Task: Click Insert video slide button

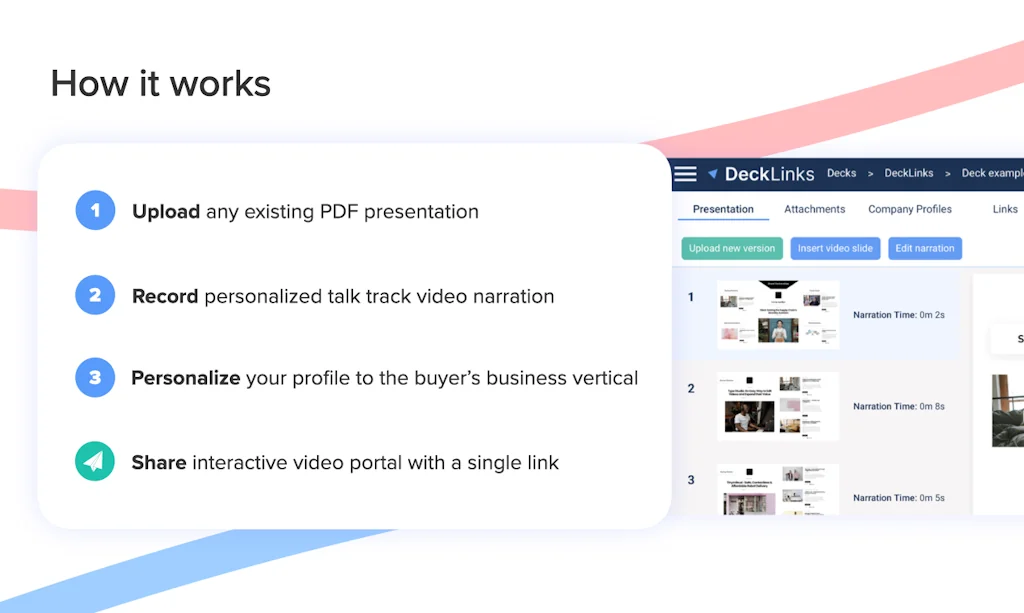Action: pyautogui.click(x=835, y=248)
